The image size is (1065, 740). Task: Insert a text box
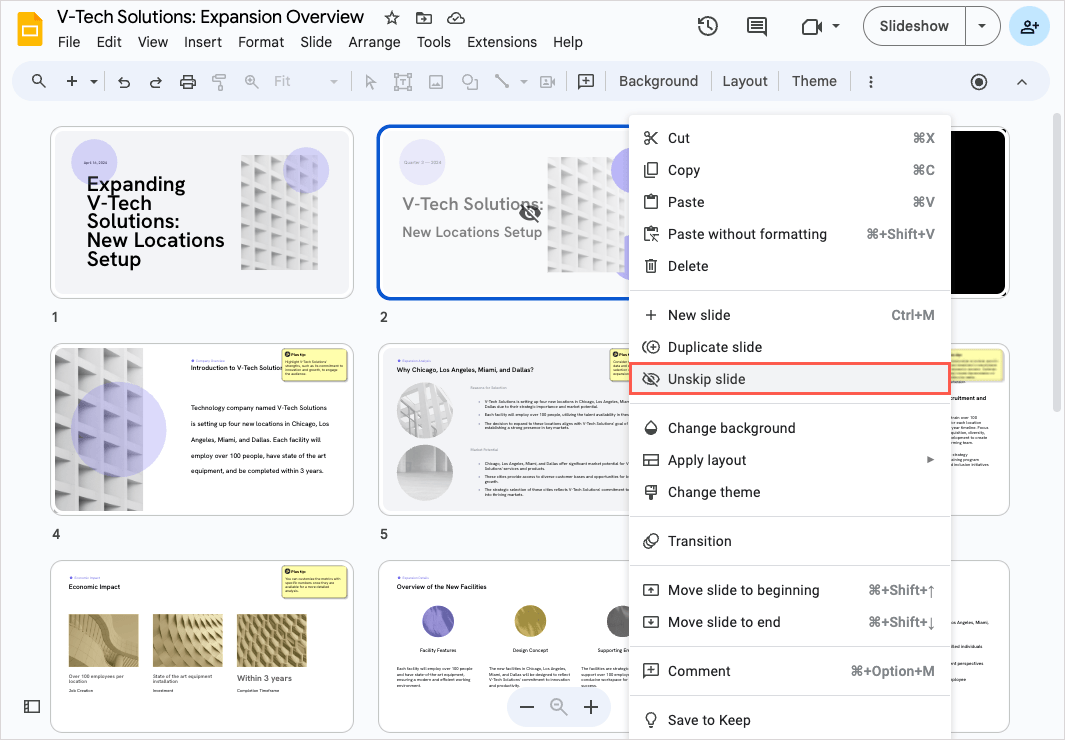click(x=403, y=82)
